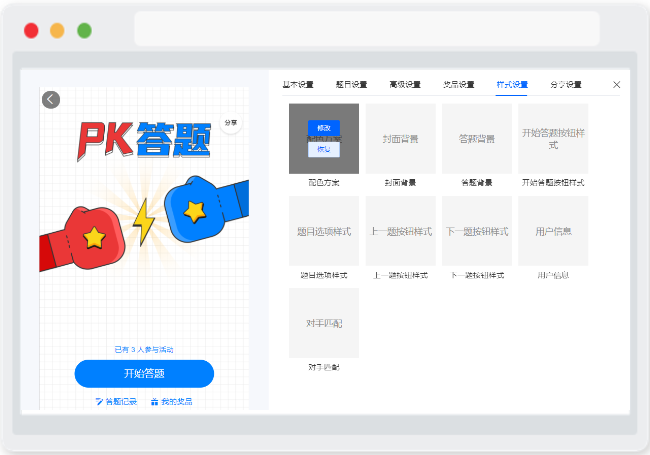Select the 题目选项样式 style tile

[x=324, y=231]
